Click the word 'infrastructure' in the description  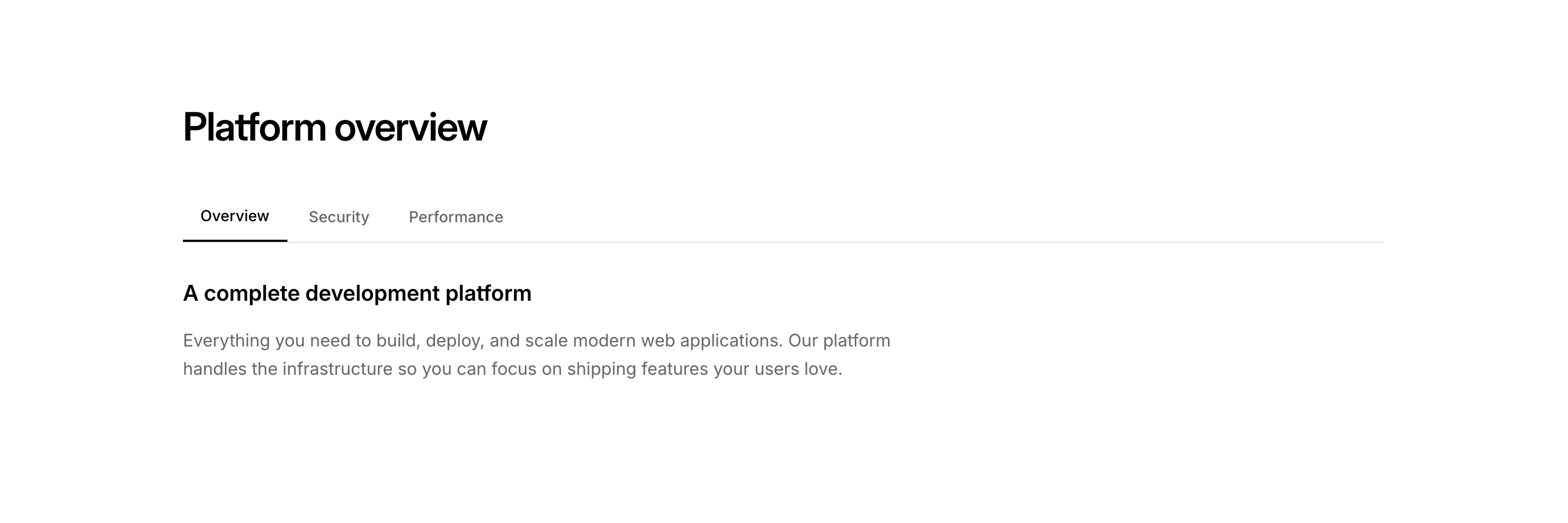pos(337,369)
